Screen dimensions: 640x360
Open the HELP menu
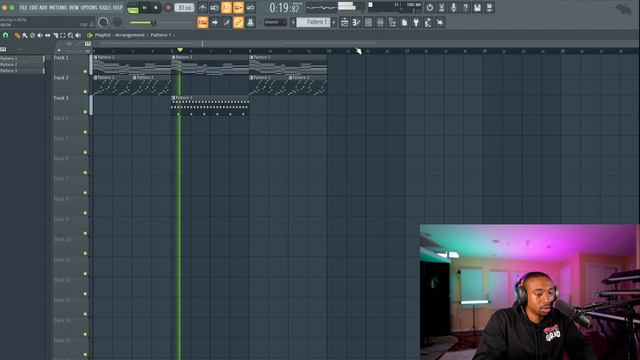coord(118,7)
